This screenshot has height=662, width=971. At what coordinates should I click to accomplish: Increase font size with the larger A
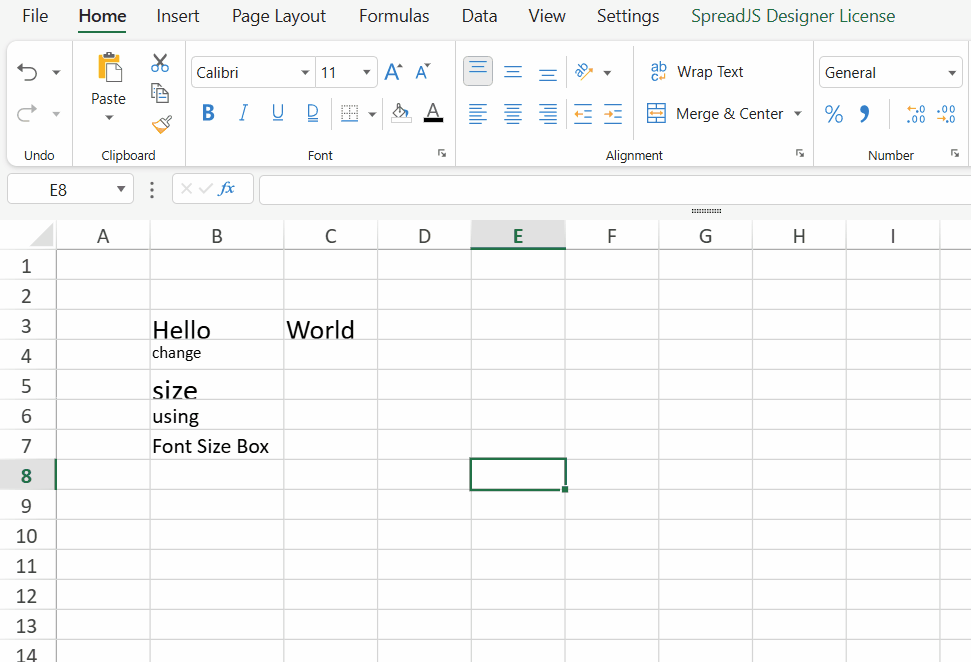[x=393, y=72]
